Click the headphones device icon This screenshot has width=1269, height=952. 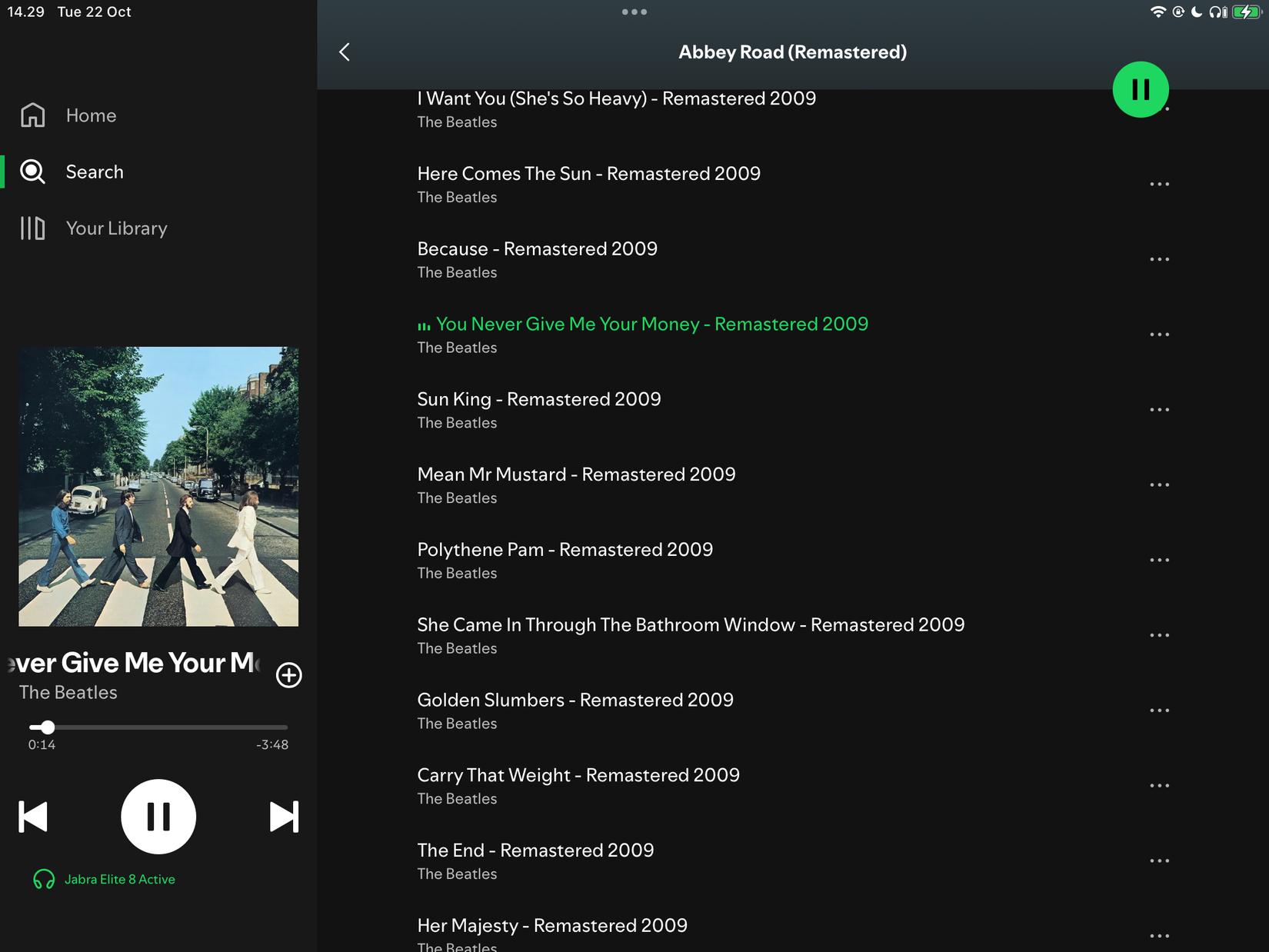[44, 879]
